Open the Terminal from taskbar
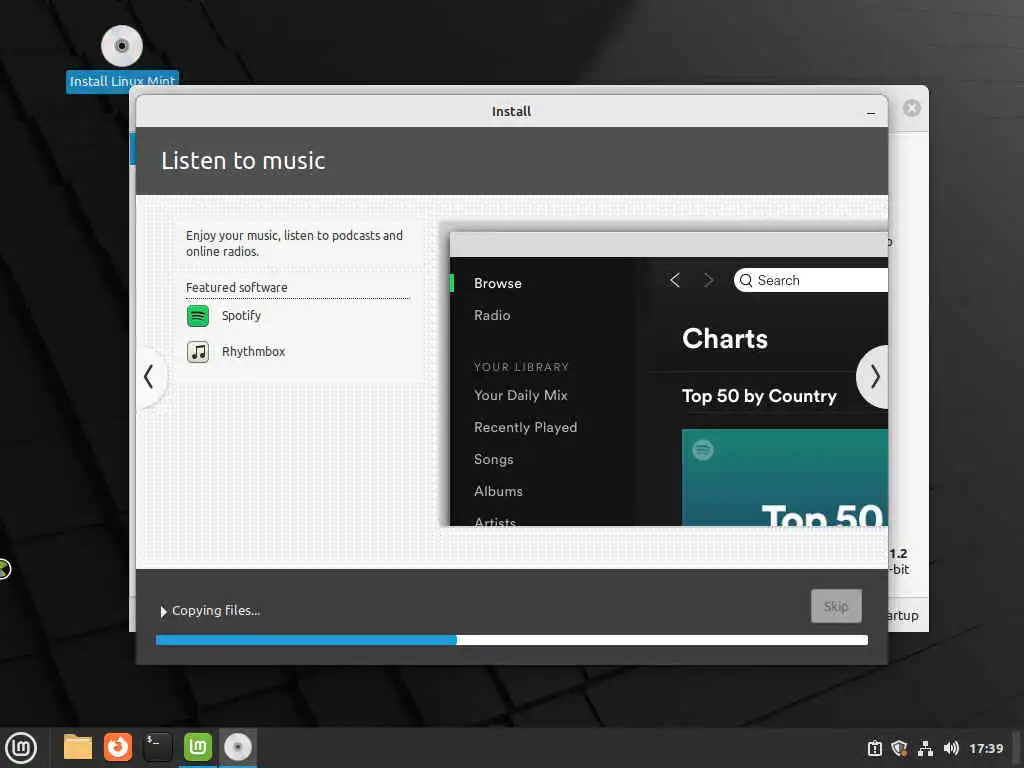This screenshot has width=1024, height=768. tap(157, 747)
